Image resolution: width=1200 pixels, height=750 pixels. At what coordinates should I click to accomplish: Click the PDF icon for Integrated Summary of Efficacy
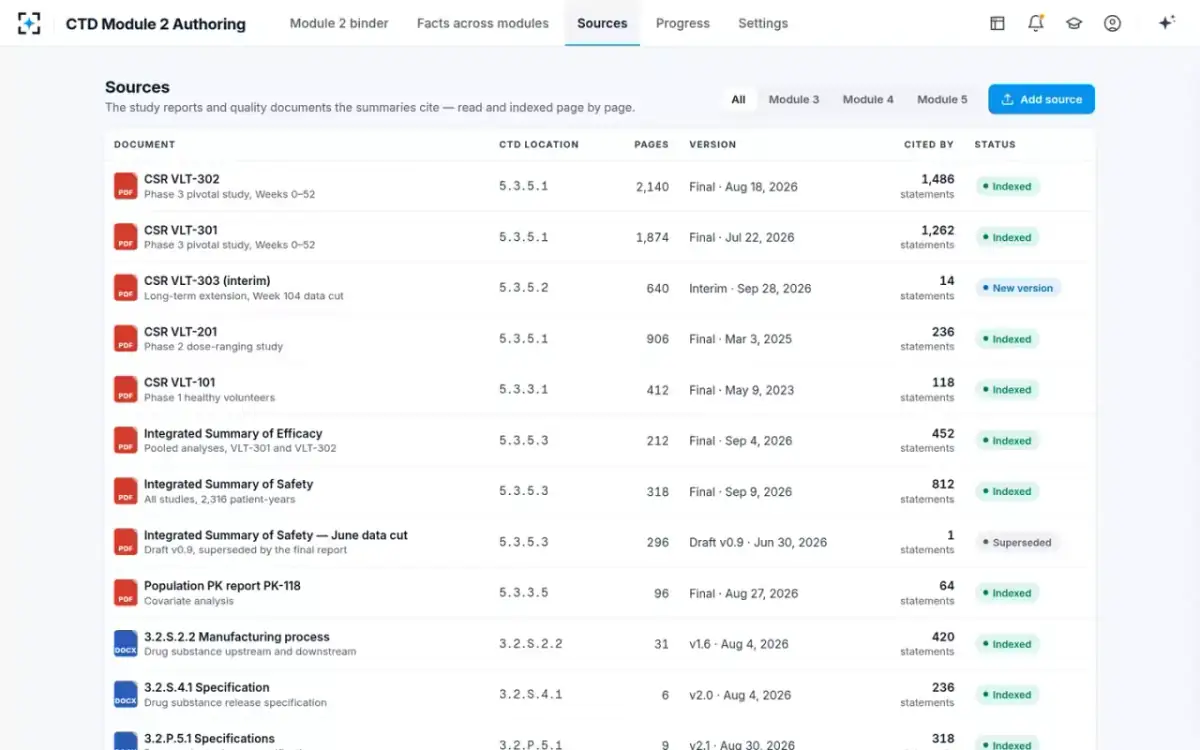point(125,441)
